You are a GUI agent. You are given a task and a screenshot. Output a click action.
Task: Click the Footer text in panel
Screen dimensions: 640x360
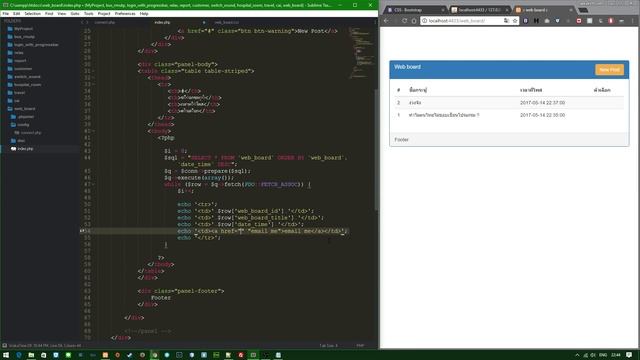pos(401,140)
